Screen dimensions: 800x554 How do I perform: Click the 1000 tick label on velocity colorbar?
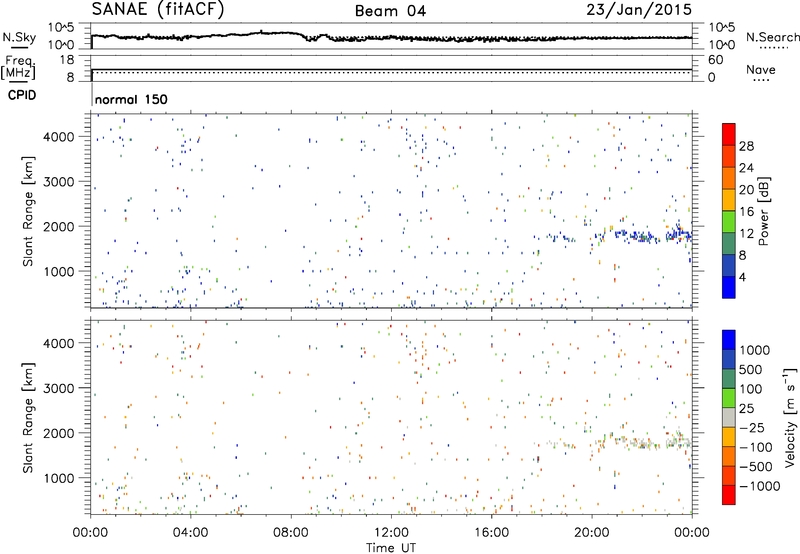[x=755, y=350]
